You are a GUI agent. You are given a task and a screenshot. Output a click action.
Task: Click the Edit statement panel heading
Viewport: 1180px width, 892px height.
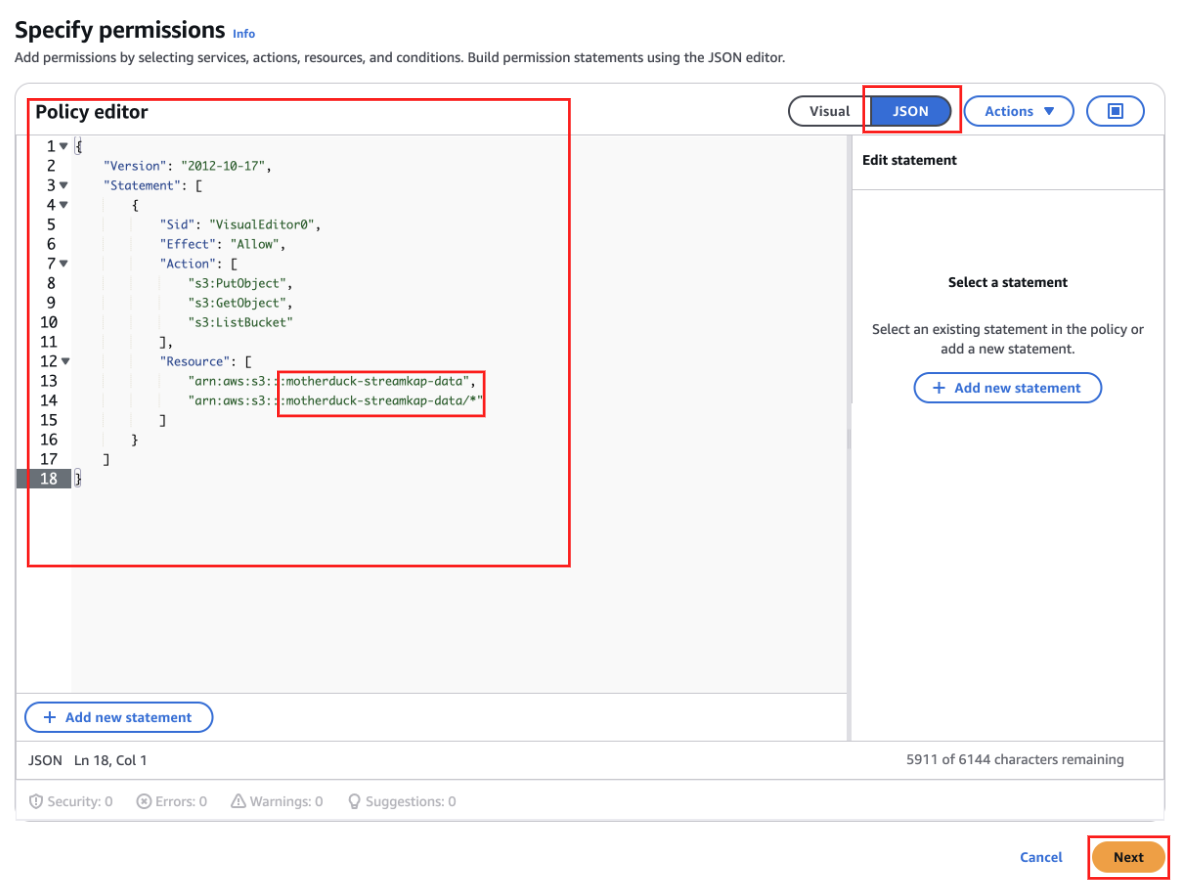[909, 160]
